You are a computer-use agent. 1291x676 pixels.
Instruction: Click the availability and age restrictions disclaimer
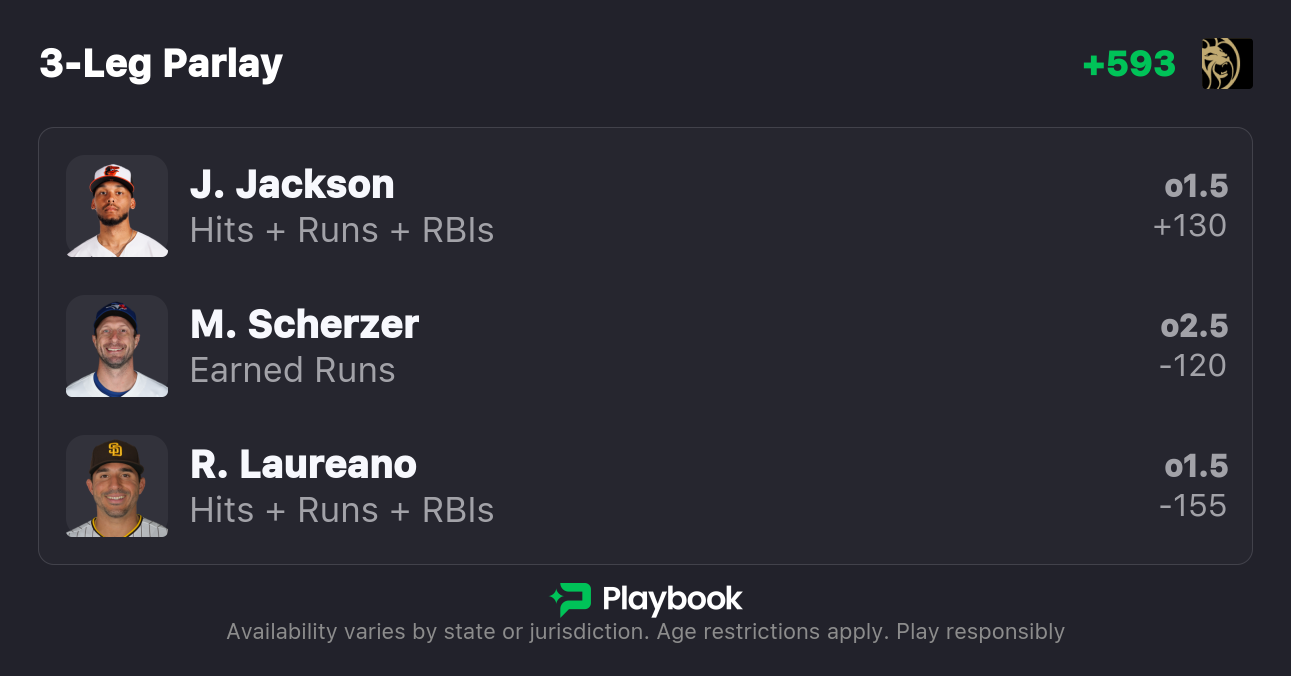(645, 632)
